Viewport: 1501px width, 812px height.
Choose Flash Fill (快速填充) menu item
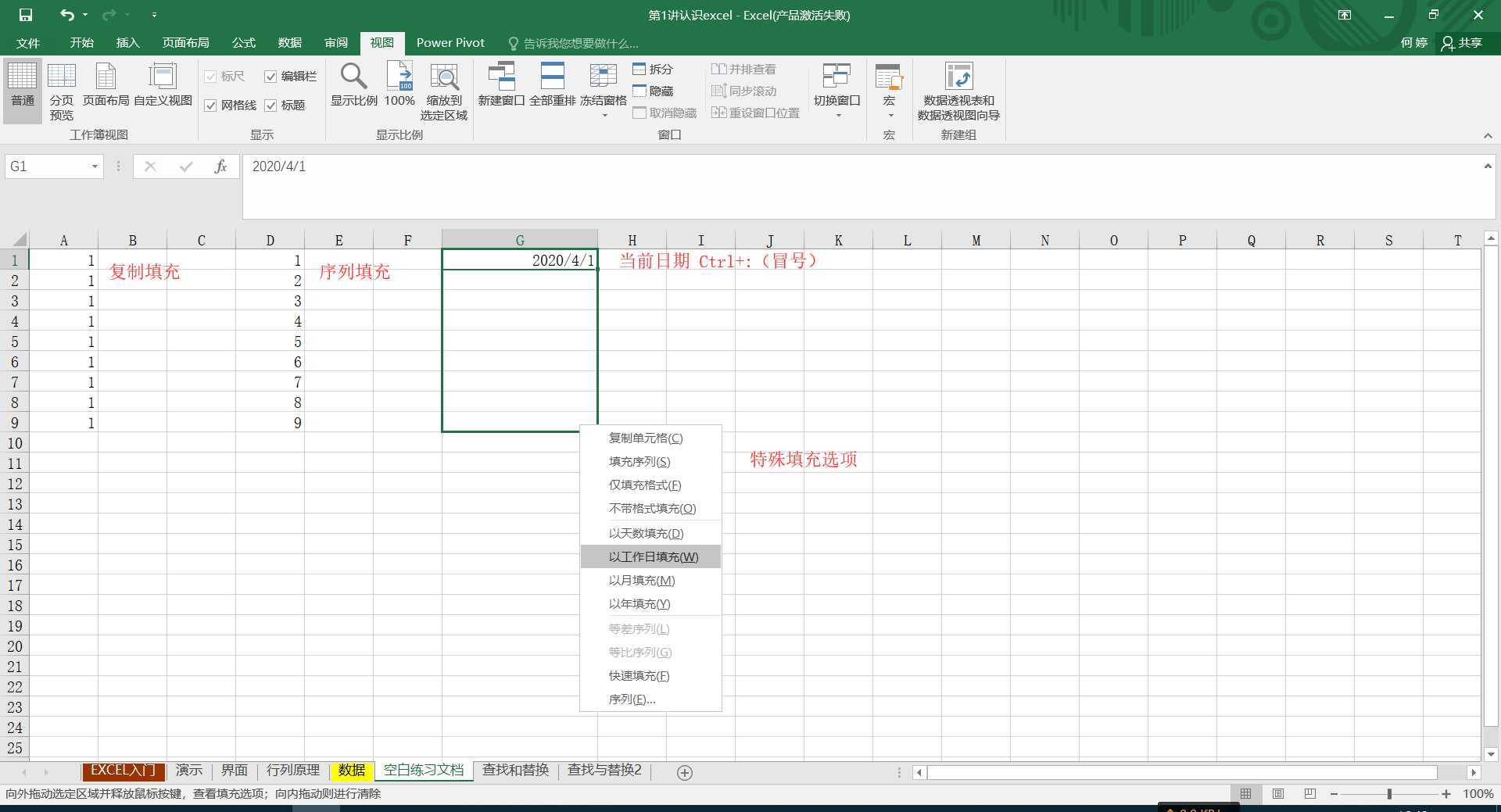click(x=650, y=676)
